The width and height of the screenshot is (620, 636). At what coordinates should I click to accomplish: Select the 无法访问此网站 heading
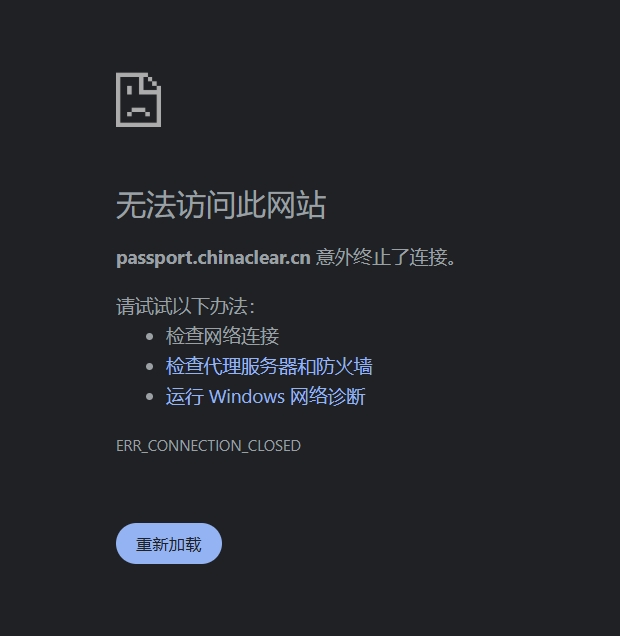[221, 205]
